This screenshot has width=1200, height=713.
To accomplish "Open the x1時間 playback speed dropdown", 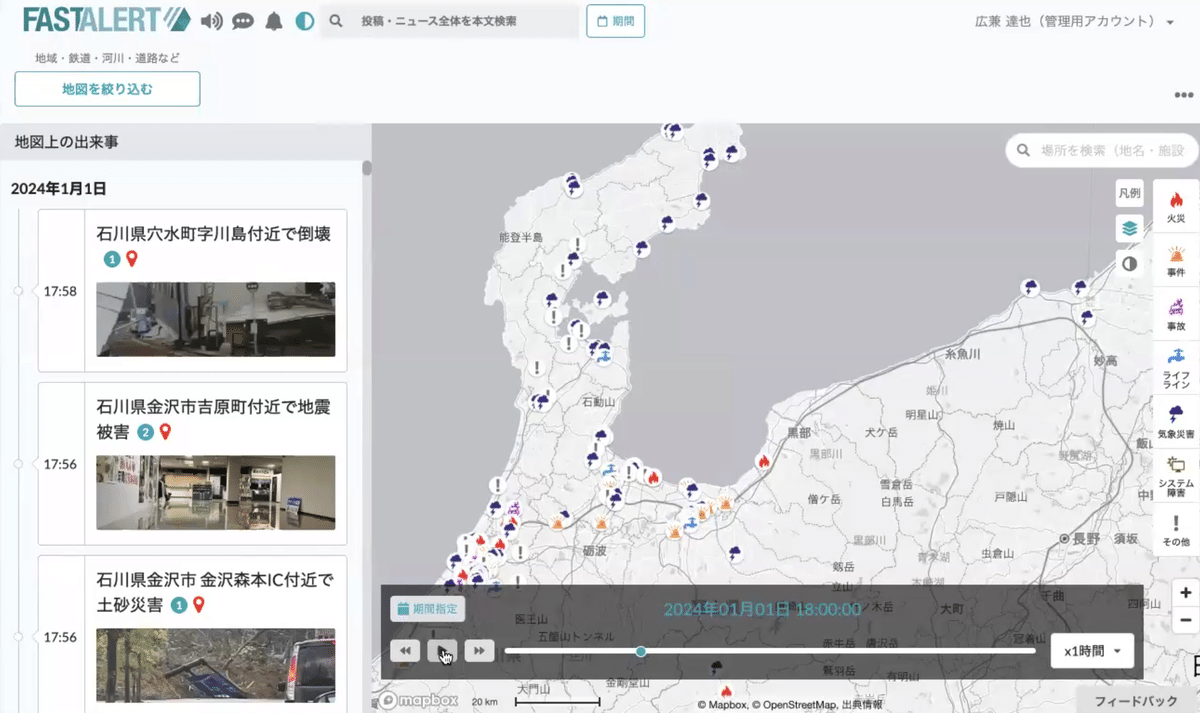I will (x=1092, y=650).
